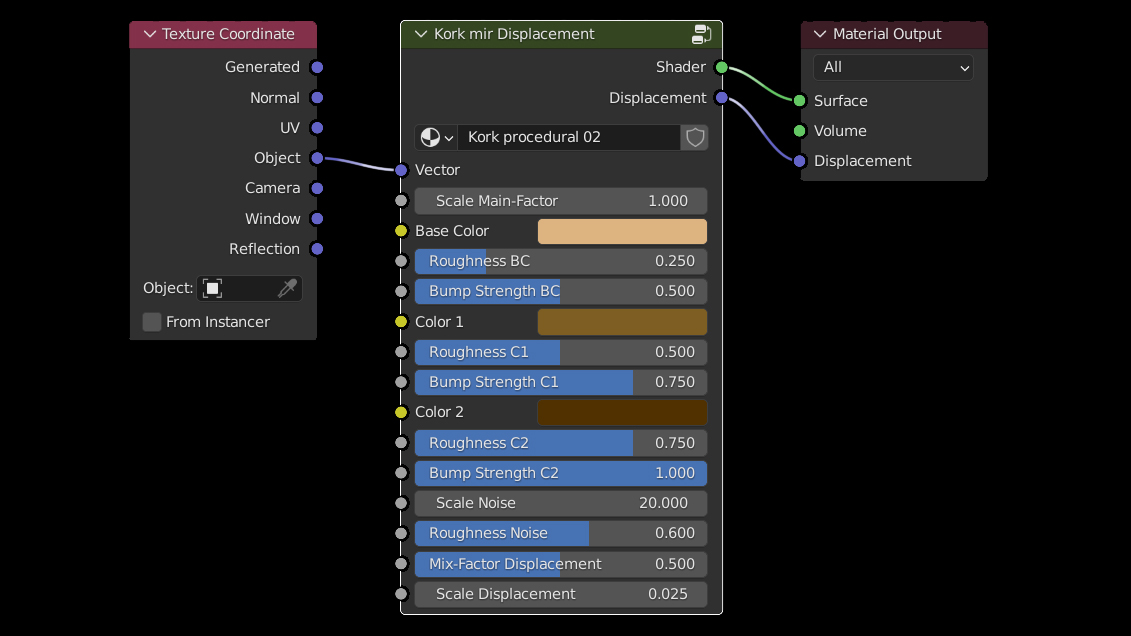Click the Roughness BC slider

(561, 261)
